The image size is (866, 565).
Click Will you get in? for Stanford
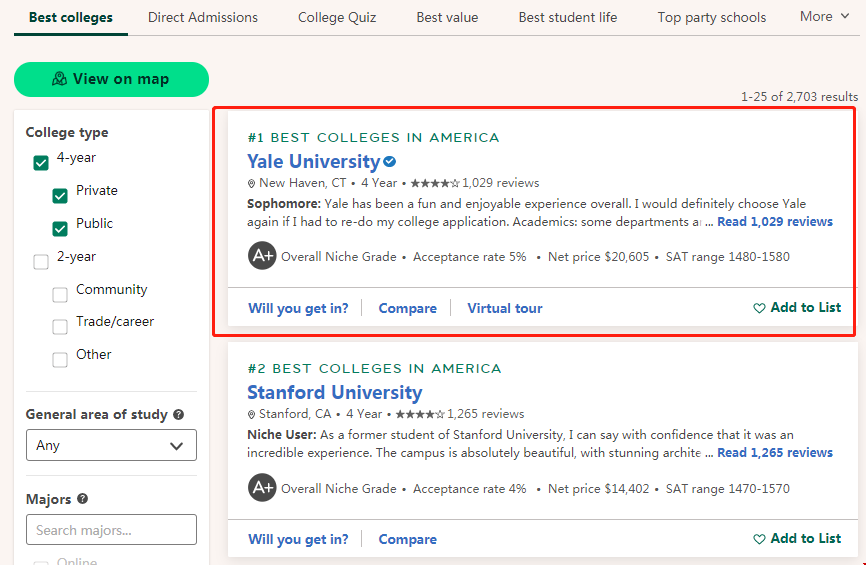click(x=298, y=539)
